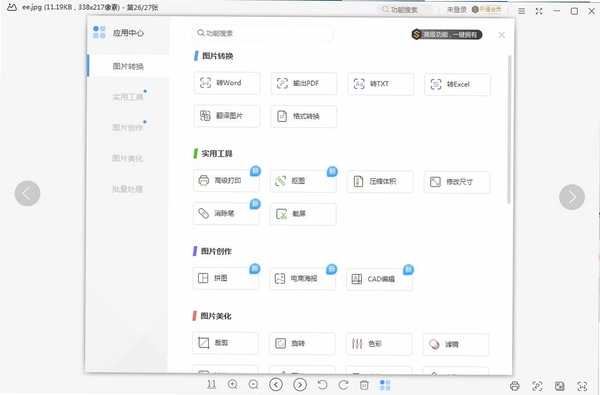Toggle fullscreen mode in title bar
This screenshot has height=395, width=600.
click(x=539, y=11)
